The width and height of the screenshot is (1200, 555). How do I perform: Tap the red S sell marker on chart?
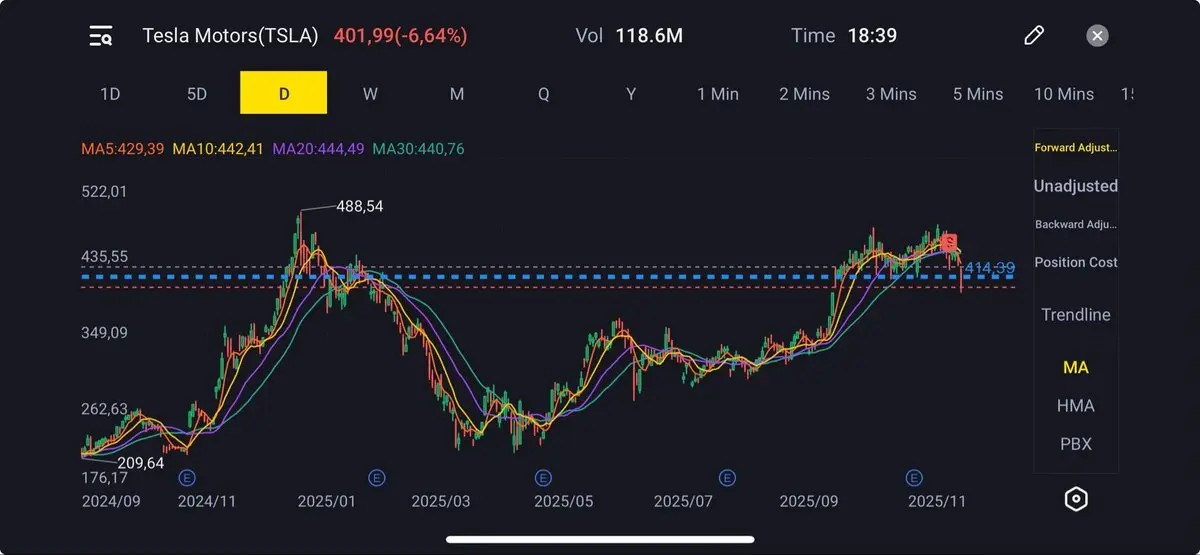[x=950, y=242]
